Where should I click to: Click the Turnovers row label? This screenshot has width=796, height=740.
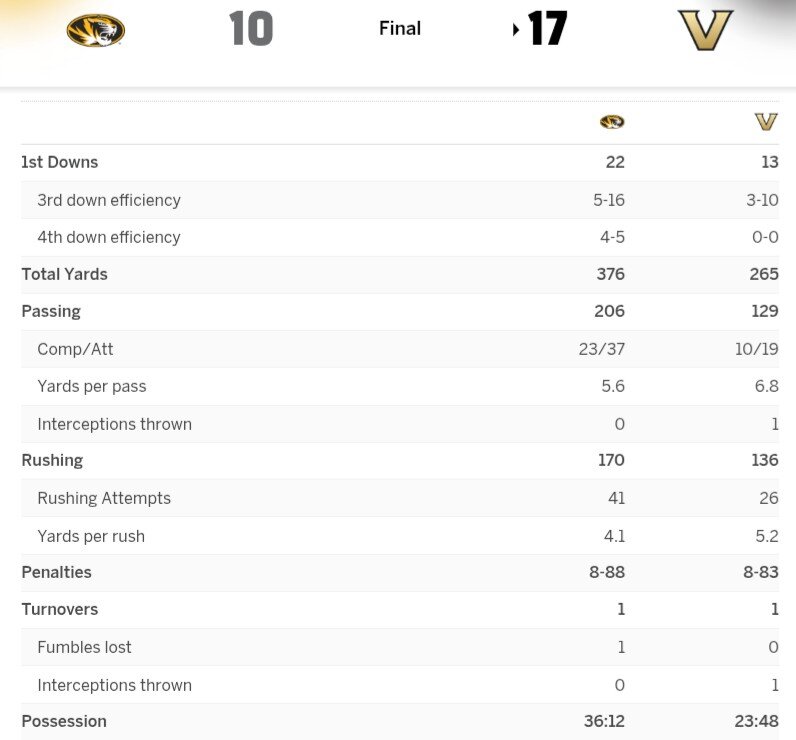(59, 609)
